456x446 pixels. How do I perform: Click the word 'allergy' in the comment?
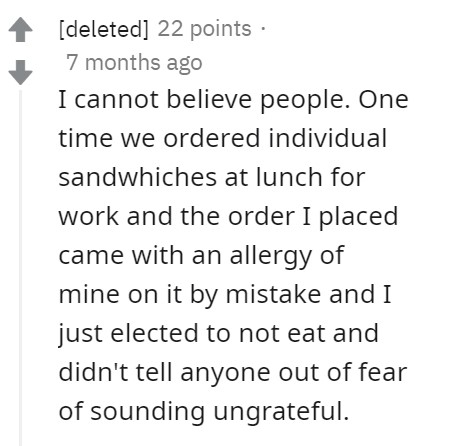(x=270, y=256)
